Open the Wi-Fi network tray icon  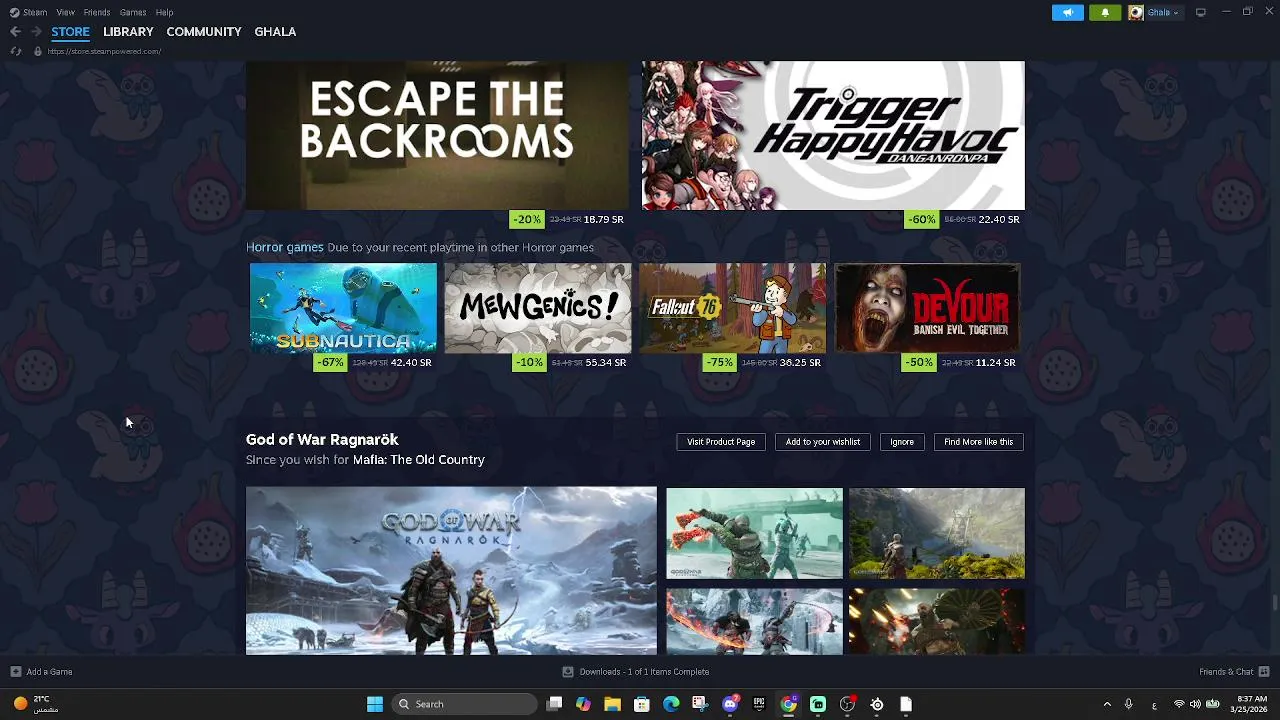pyautogui.click(x=1179, y=704)
